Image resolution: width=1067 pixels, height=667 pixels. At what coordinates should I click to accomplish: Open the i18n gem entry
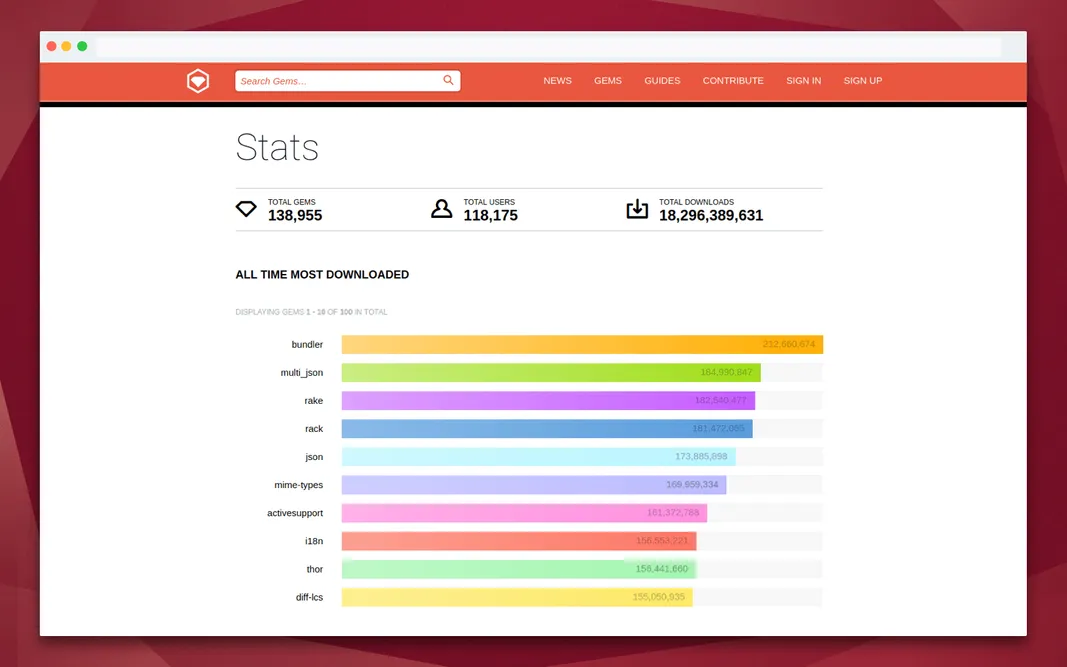tap(314, 540)
